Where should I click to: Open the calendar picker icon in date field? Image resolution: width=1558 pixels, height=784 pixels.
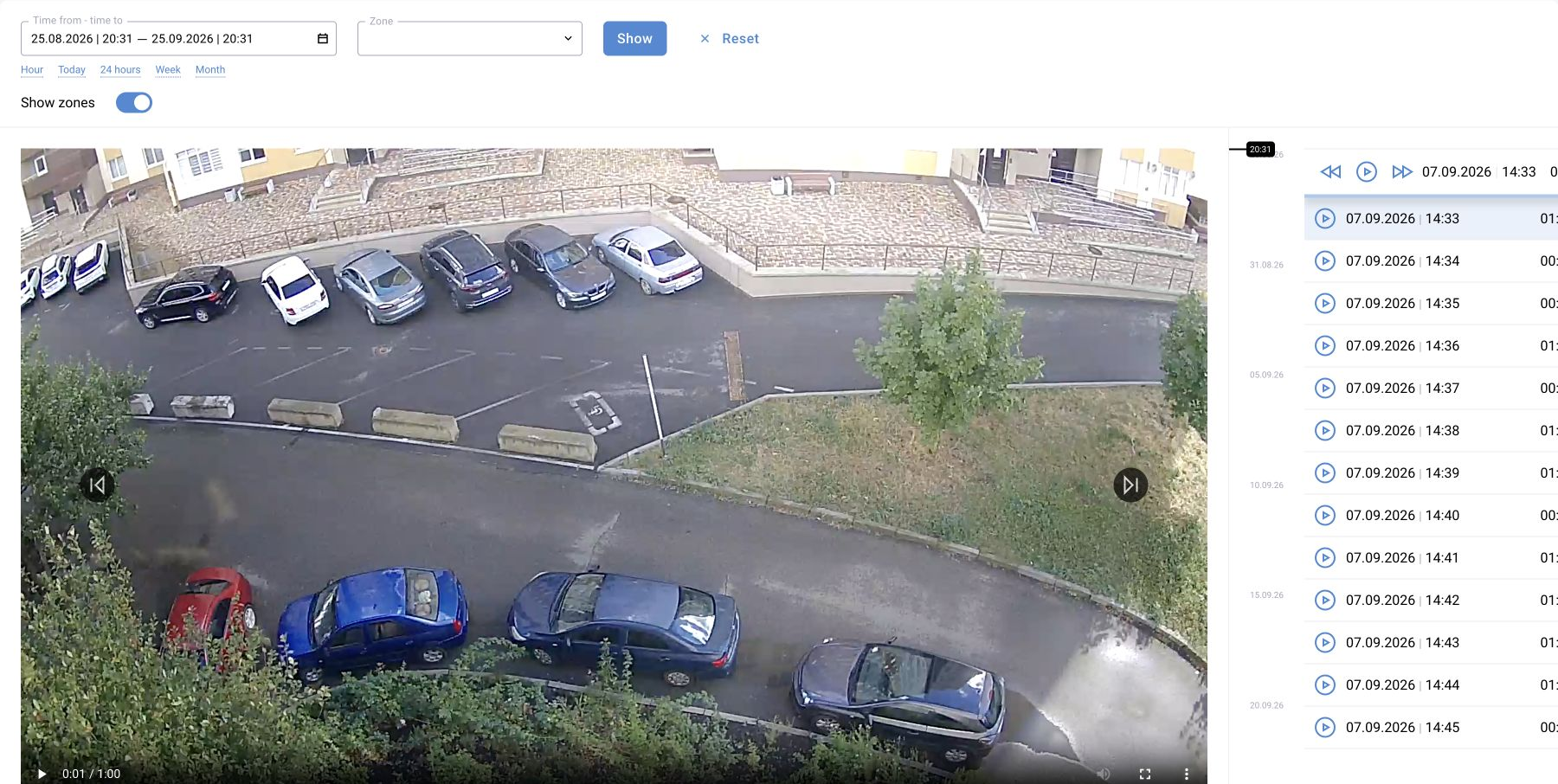click(x=323, y=39)
